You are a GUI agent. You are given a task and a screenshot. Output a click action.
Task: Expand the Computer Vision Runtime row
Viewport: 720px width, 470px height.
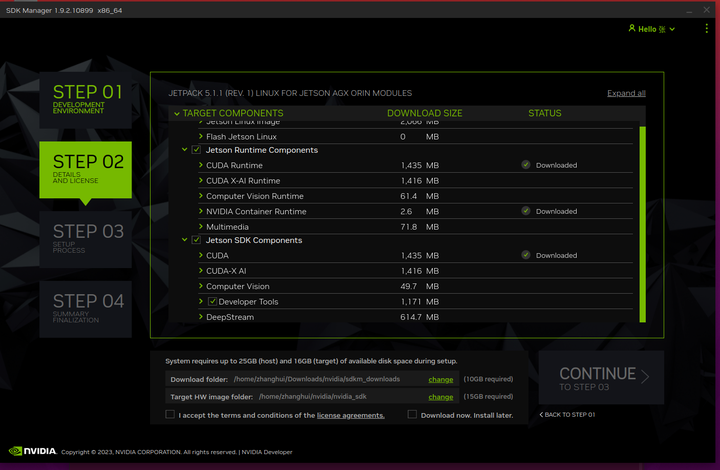coord(201,196)
